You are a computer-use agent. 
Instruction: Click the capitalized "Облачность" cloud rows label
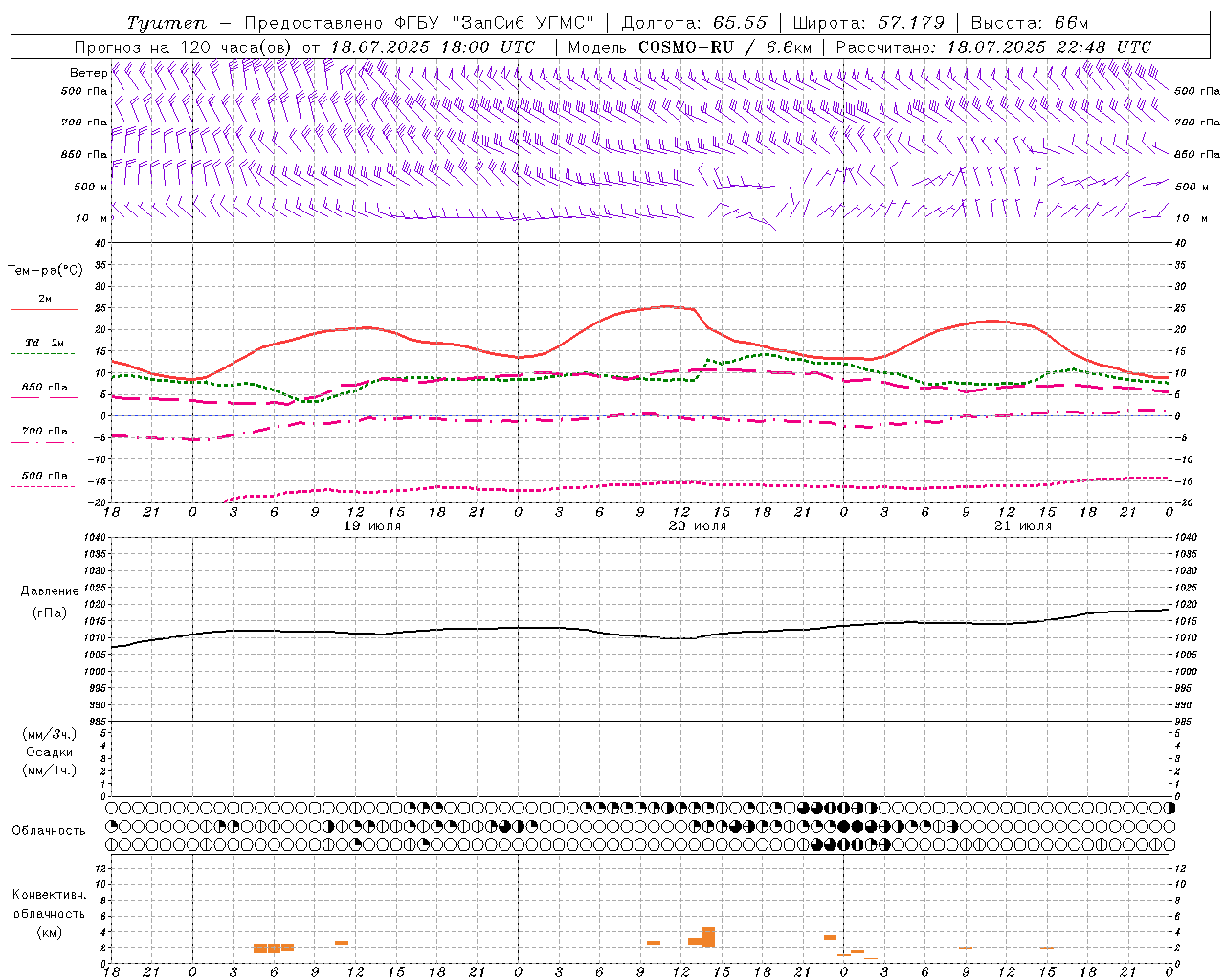49,830
